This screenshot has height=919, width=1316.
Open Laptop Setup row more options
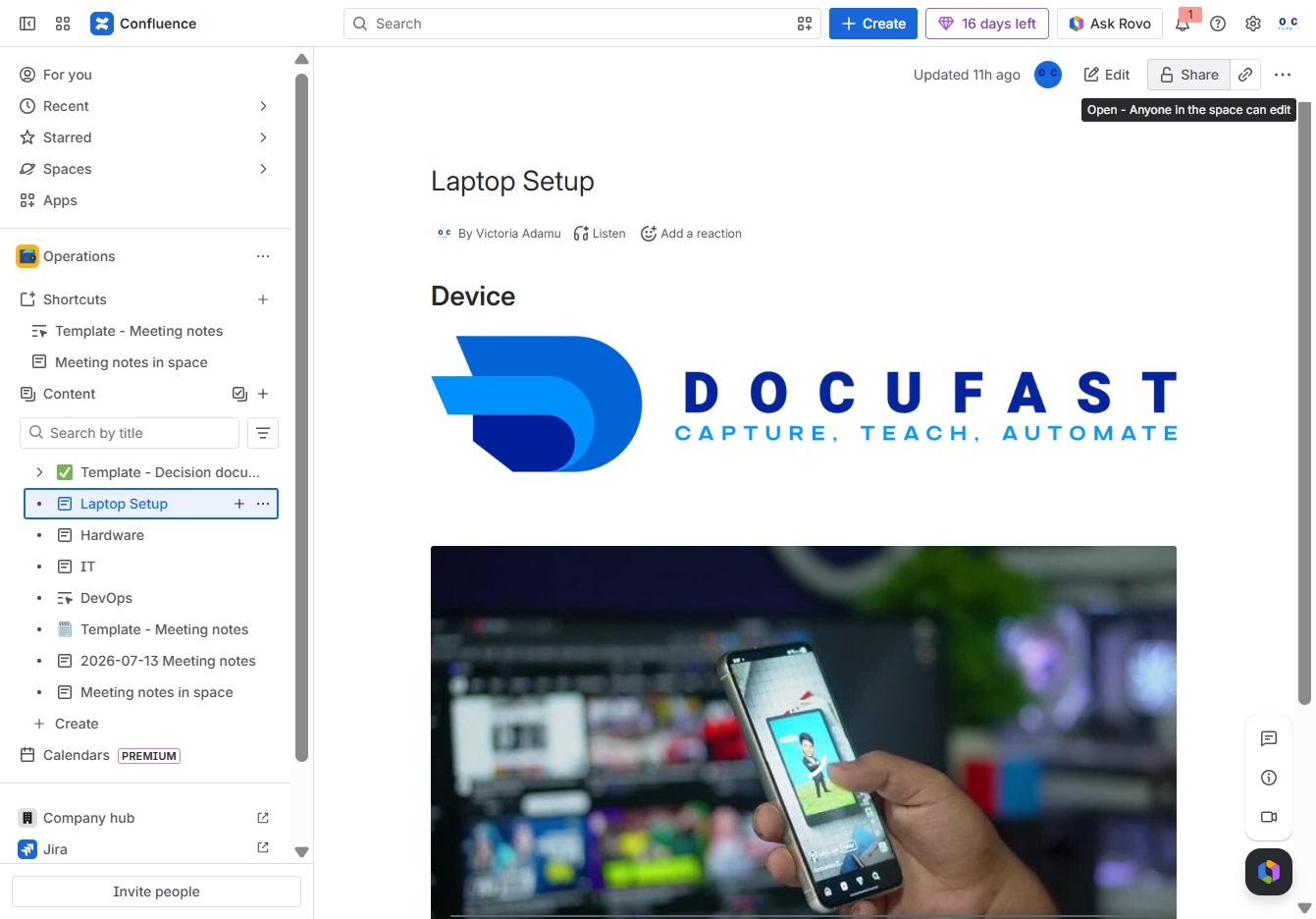[263, 504]
